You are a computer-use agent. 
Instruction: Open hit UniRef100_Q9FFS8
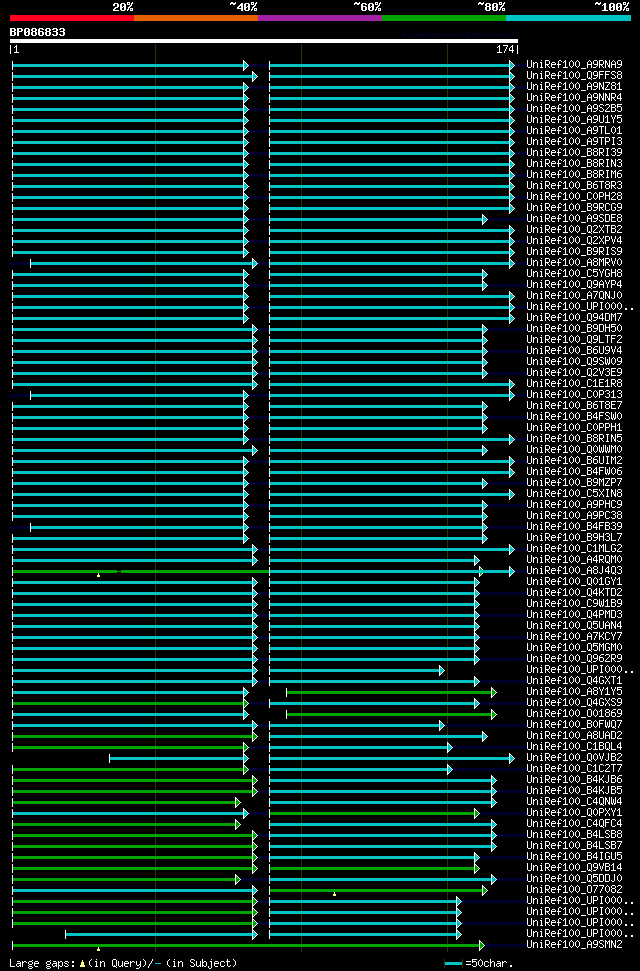click(574, 76)
